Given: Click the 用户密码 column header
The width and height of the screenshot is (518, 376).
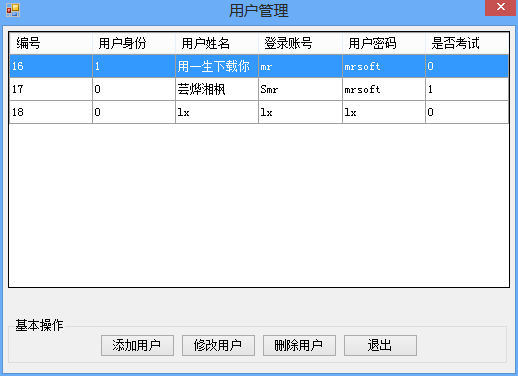Looking at the screenshot, I should pyautogui.click(x=384, y=43).
